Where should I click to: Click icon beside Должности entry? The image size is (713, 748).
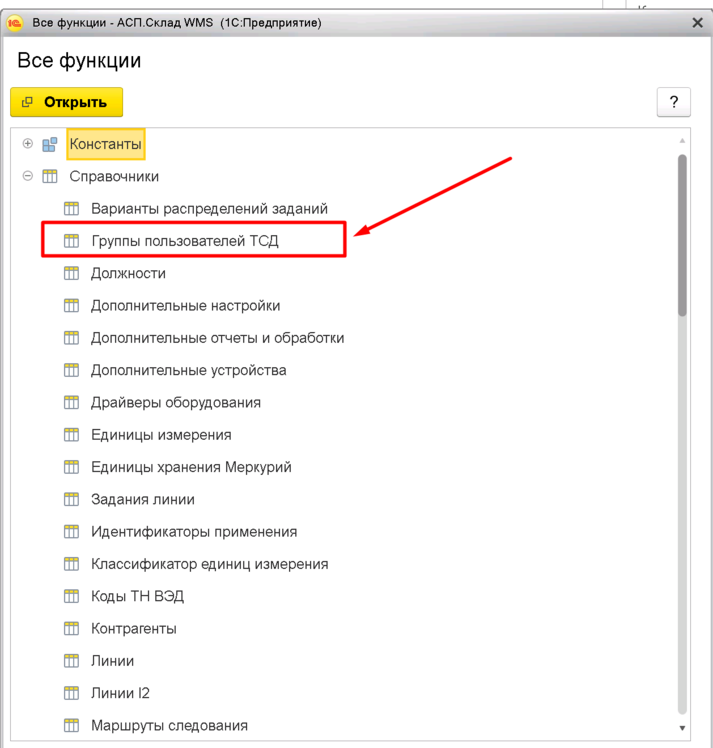71,273
